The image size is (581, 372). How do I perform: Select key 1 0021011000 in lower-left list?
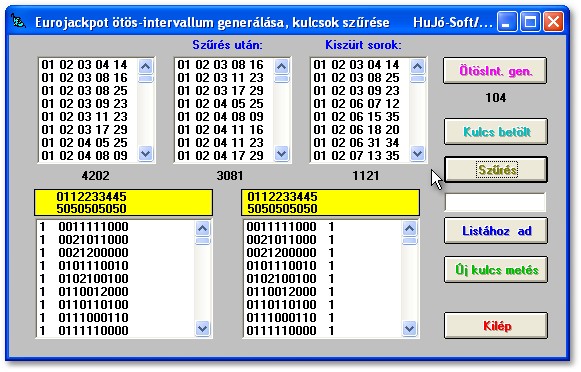[x=116, y=240]
